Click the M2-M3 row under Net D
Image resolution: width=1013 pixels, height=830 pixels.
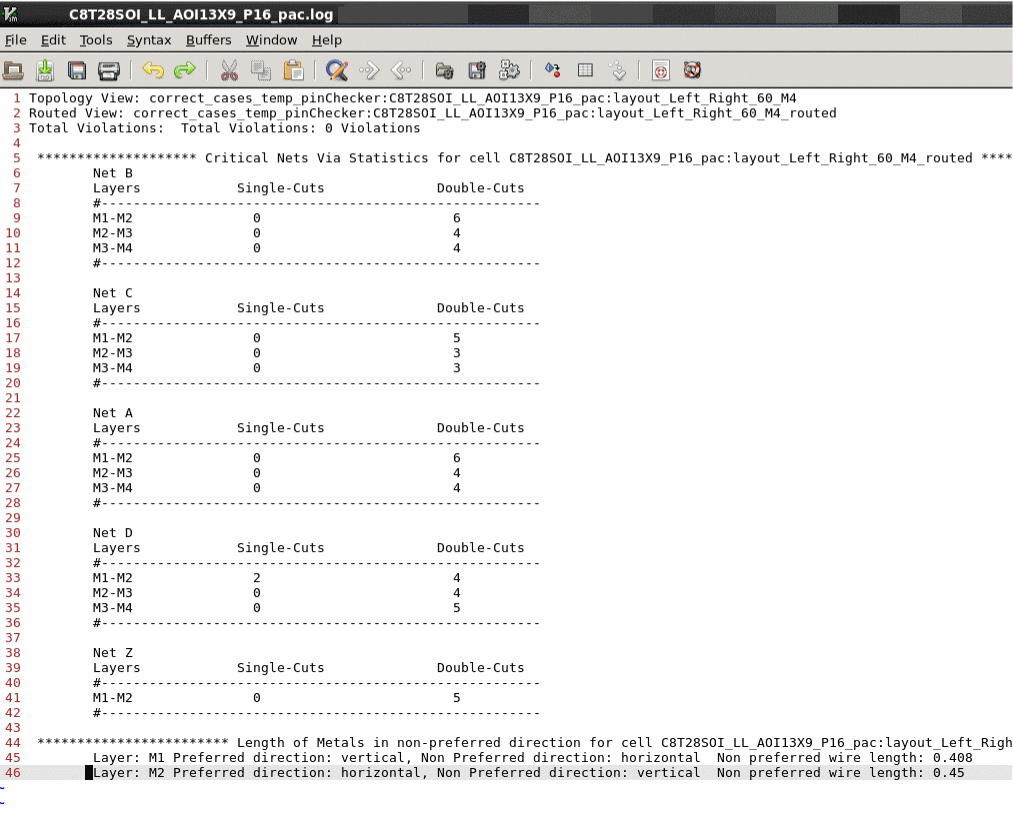coord(277,593)
